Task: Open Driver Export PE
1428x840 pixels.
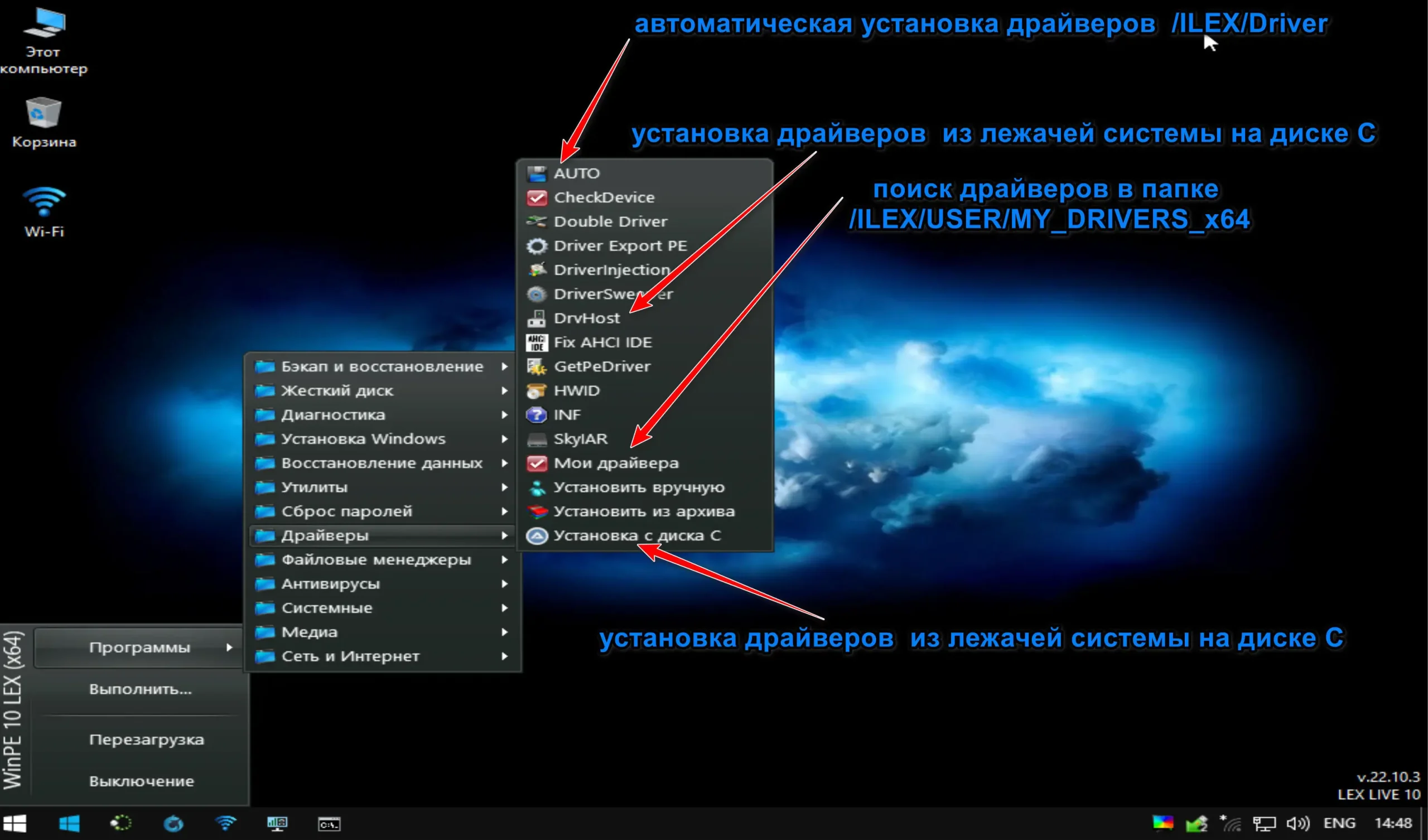Action: [x=620, y=245]
